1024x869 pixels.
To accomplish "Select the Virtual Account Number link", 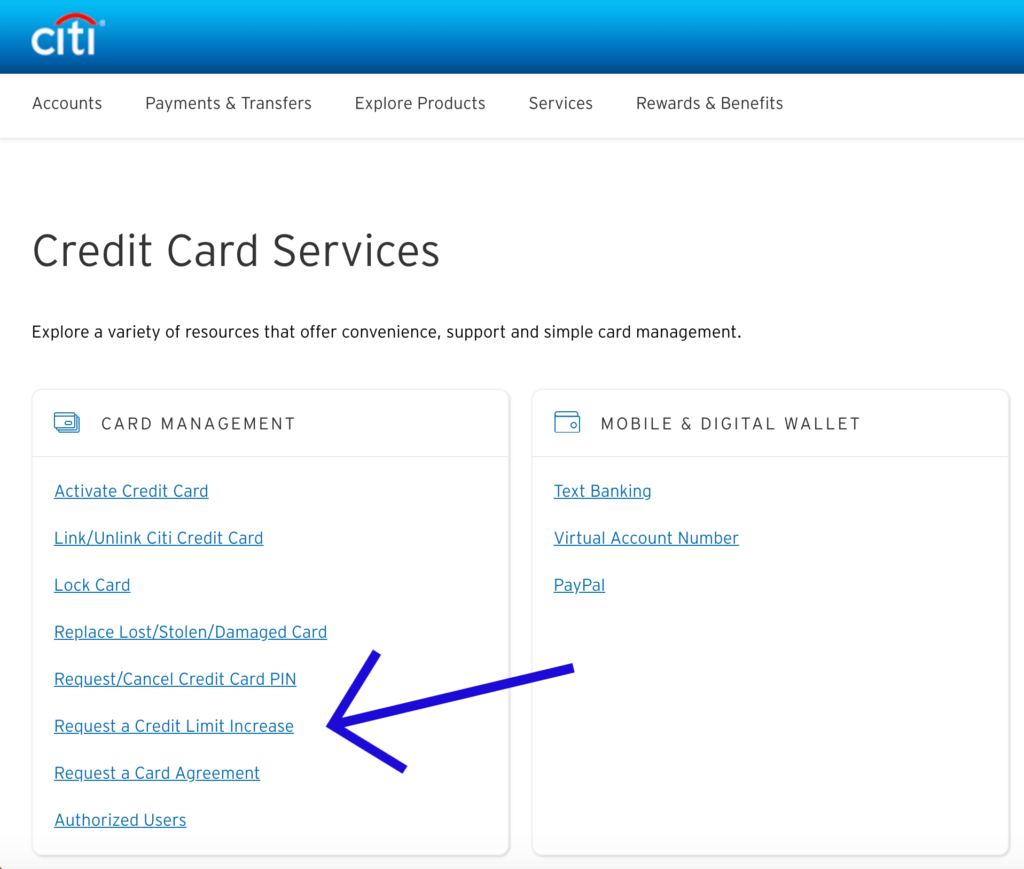I will click(x=646, y=538).
